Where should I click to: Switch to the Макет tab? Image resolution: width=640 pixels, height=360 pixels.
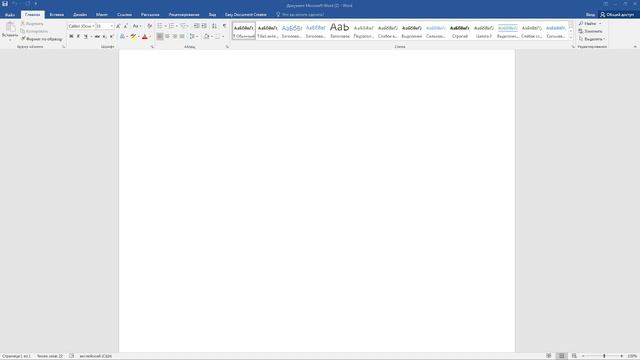point(102,15)
